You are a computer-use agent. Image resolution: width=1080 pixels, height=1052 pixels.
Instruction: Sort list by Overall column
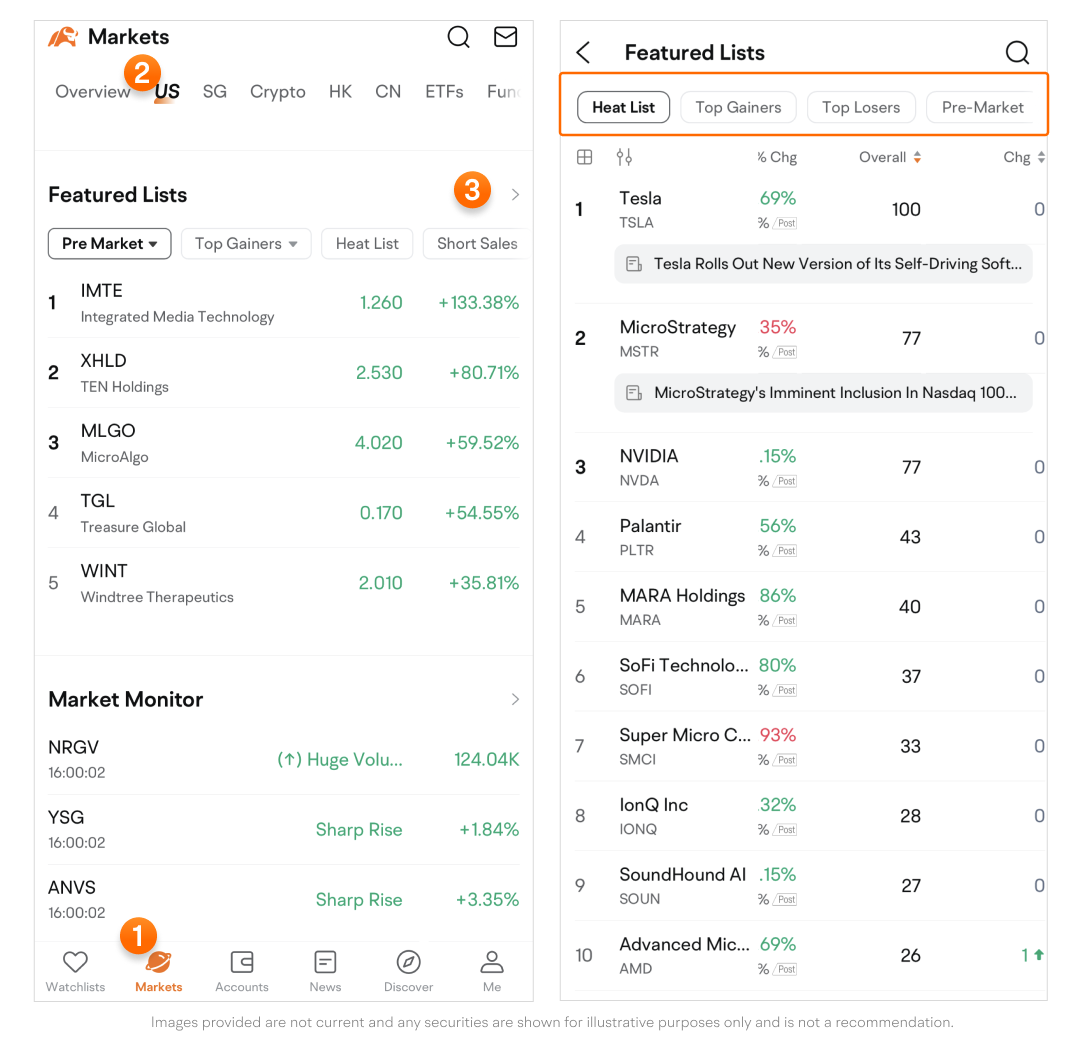(x=889, y=157)
